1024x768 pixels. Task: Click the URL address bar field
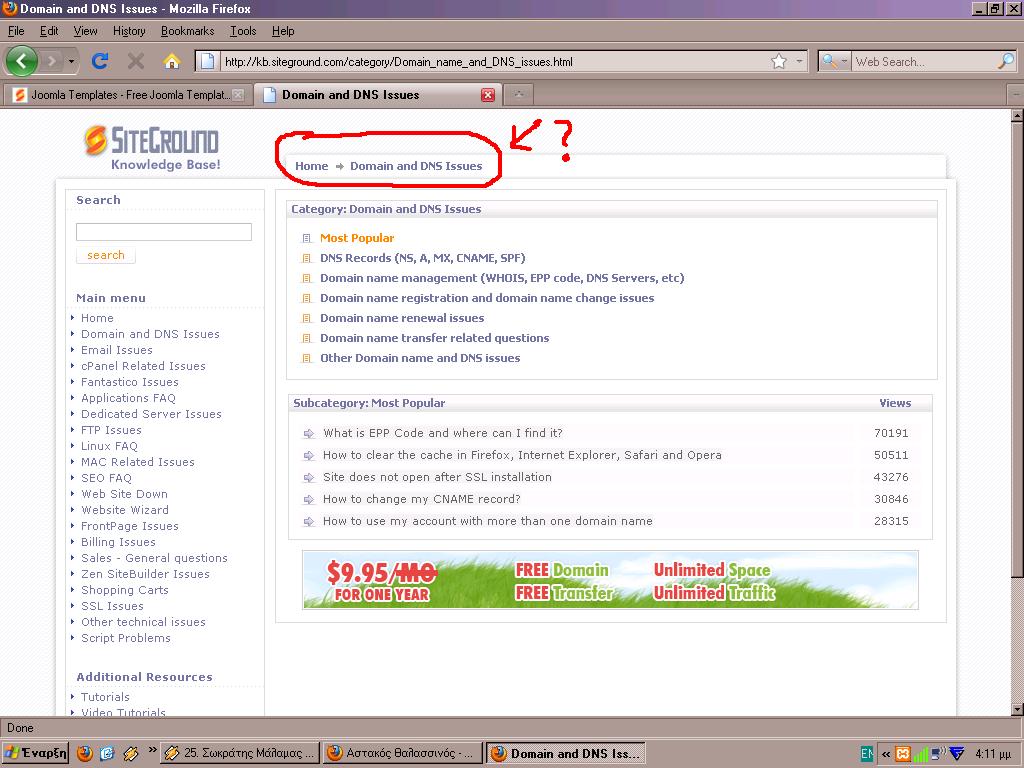tap(493, 61)
